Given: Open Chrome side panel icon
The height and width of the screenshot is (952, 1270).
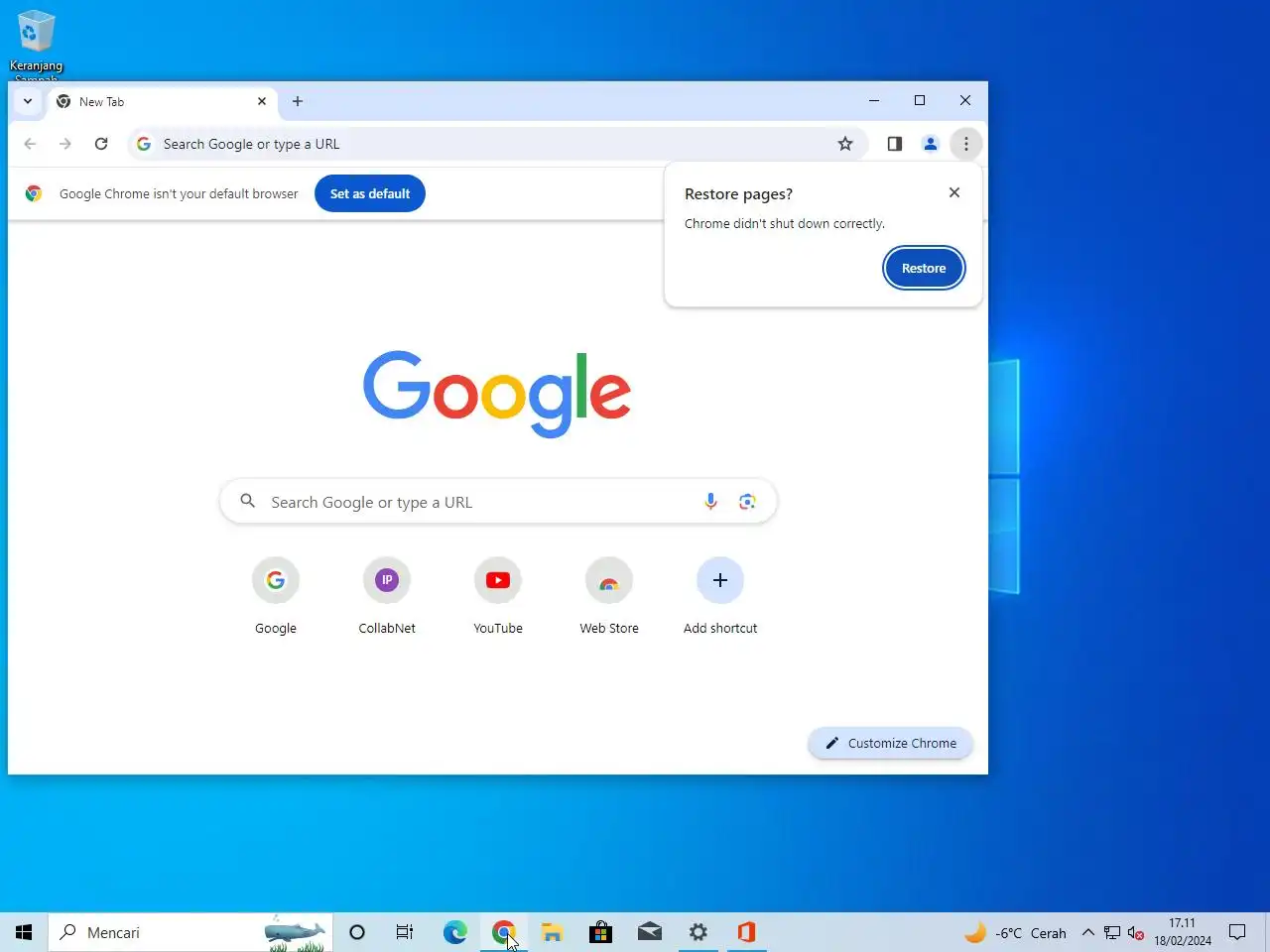Looking at the screenshot, I should (895, 144).
